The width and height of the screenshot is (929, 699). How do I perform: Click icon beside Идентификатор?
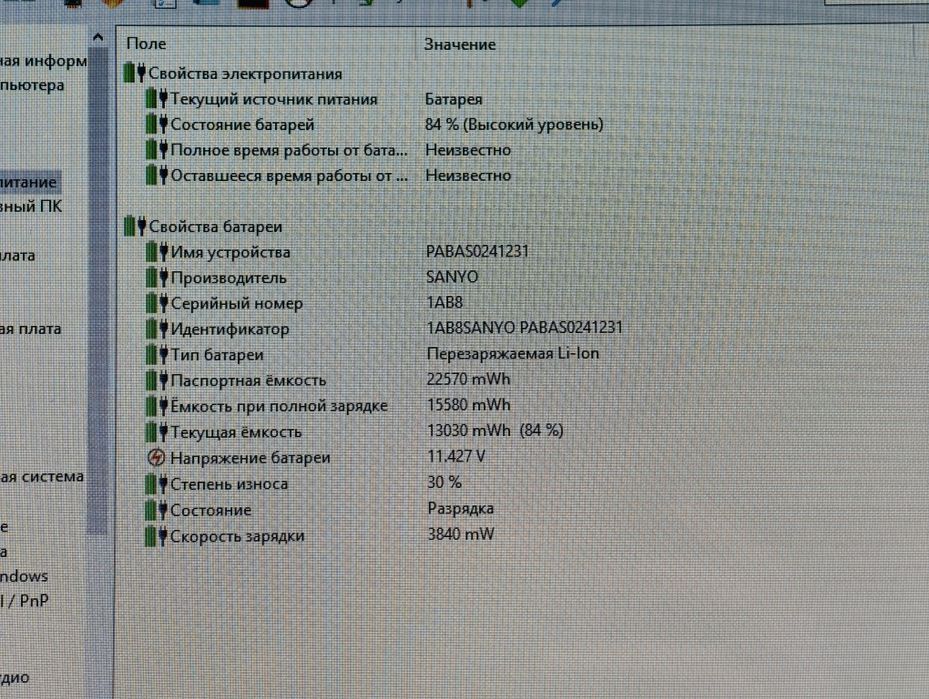[x=157, y=328]
